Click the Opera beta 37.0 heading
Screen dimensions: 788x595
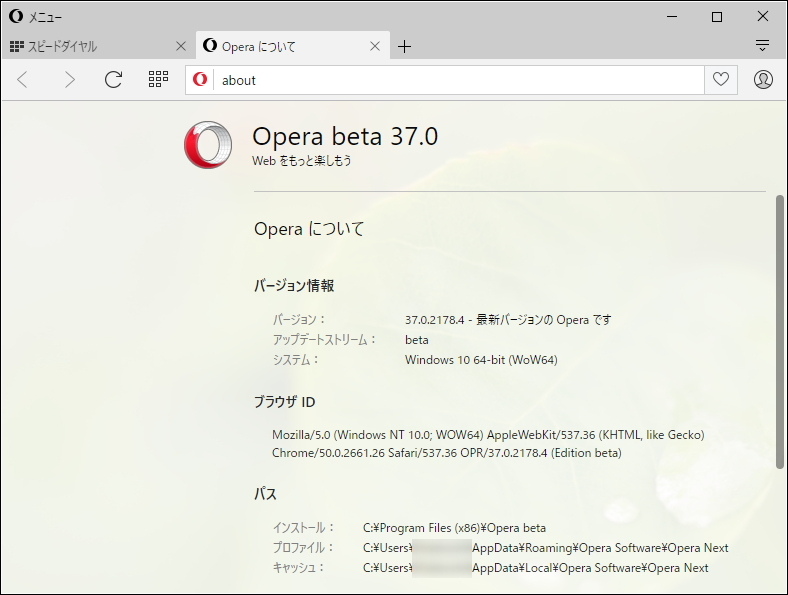345,136
